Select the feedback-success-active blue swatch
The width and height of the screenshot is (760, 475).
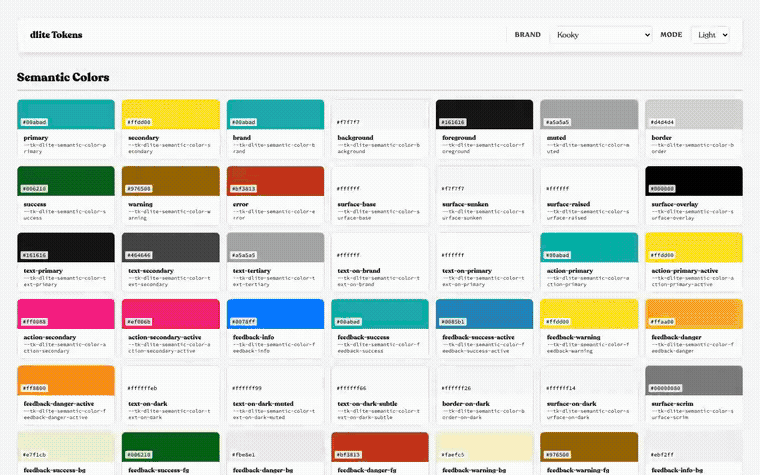(x=485, y=314)
